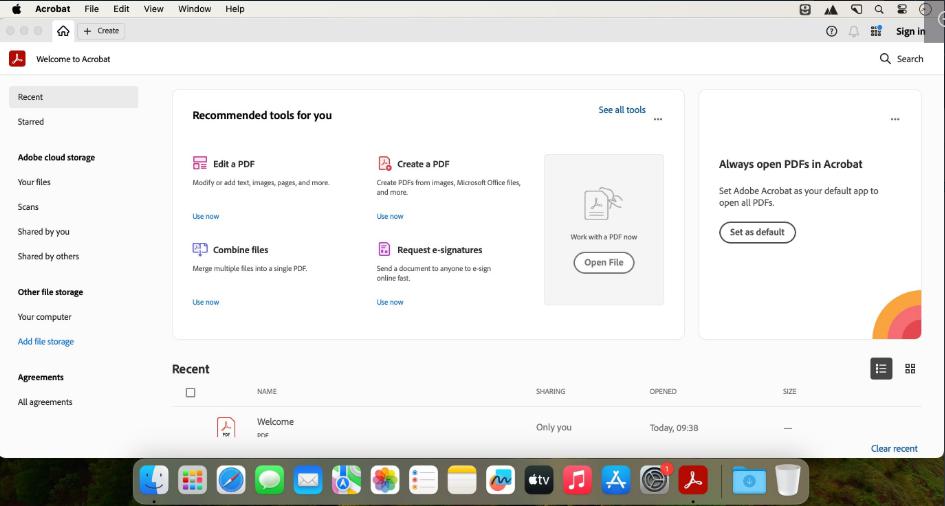This screenshot has width=945, height=506.
Task: Open Adobe Acrobat in the Dock
Action: (693, 480)
